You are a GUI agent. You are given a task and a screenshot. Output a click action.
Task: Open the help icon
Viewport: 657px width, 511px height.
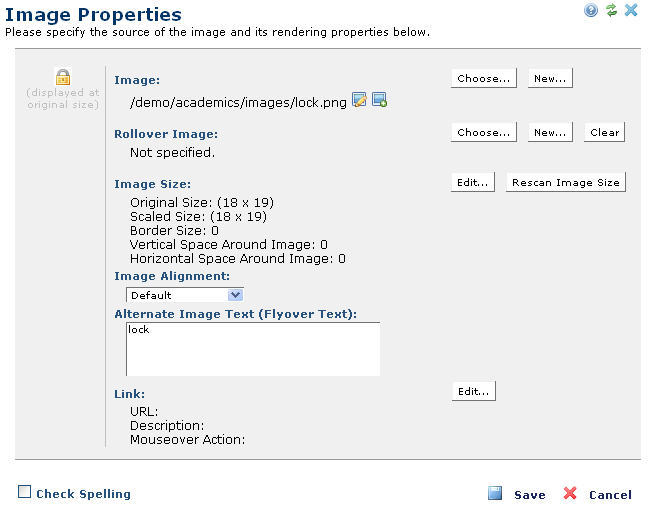point(591,10)
